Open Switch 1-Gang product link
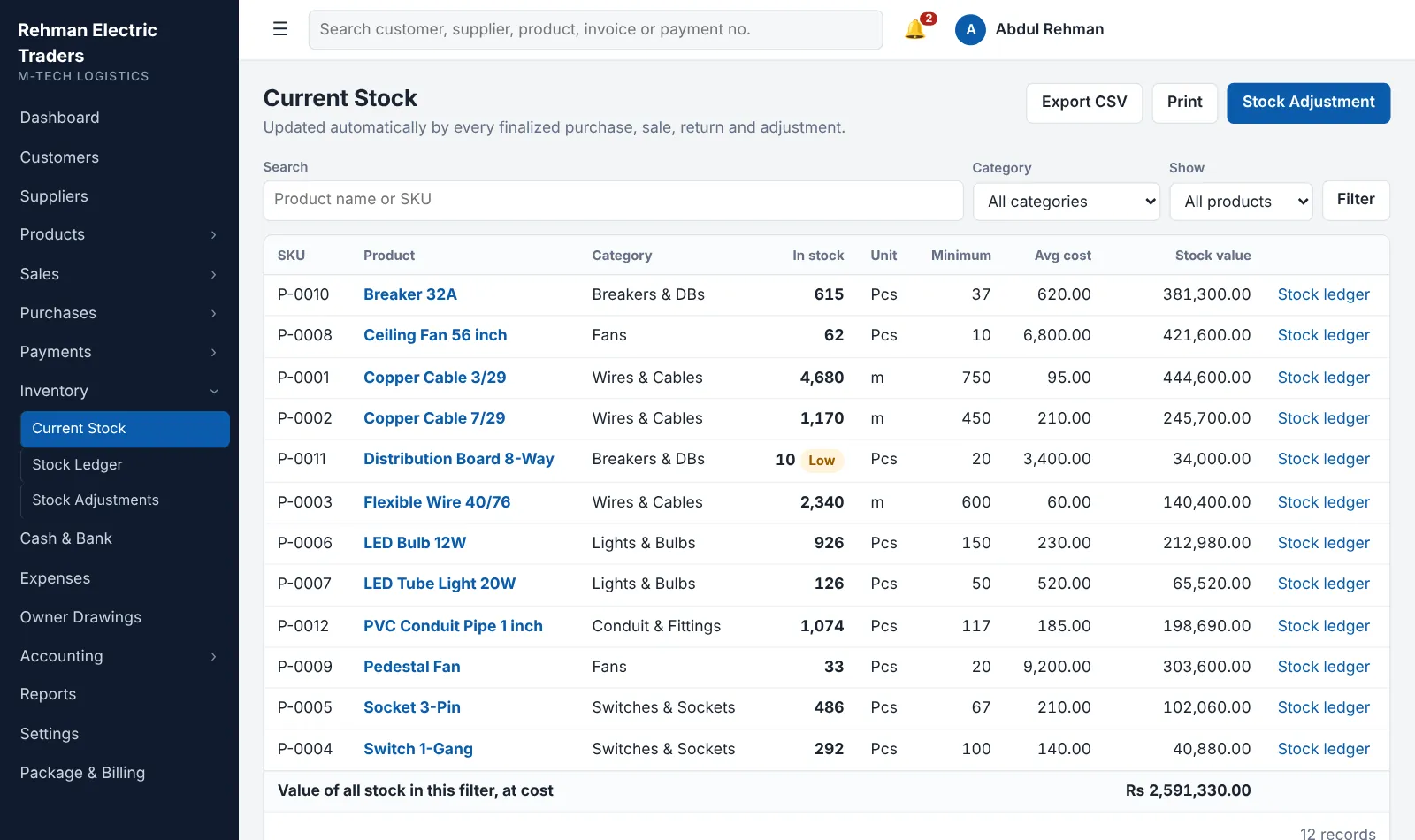Viewport: 1415px width, 840px height. coord(418,749)
